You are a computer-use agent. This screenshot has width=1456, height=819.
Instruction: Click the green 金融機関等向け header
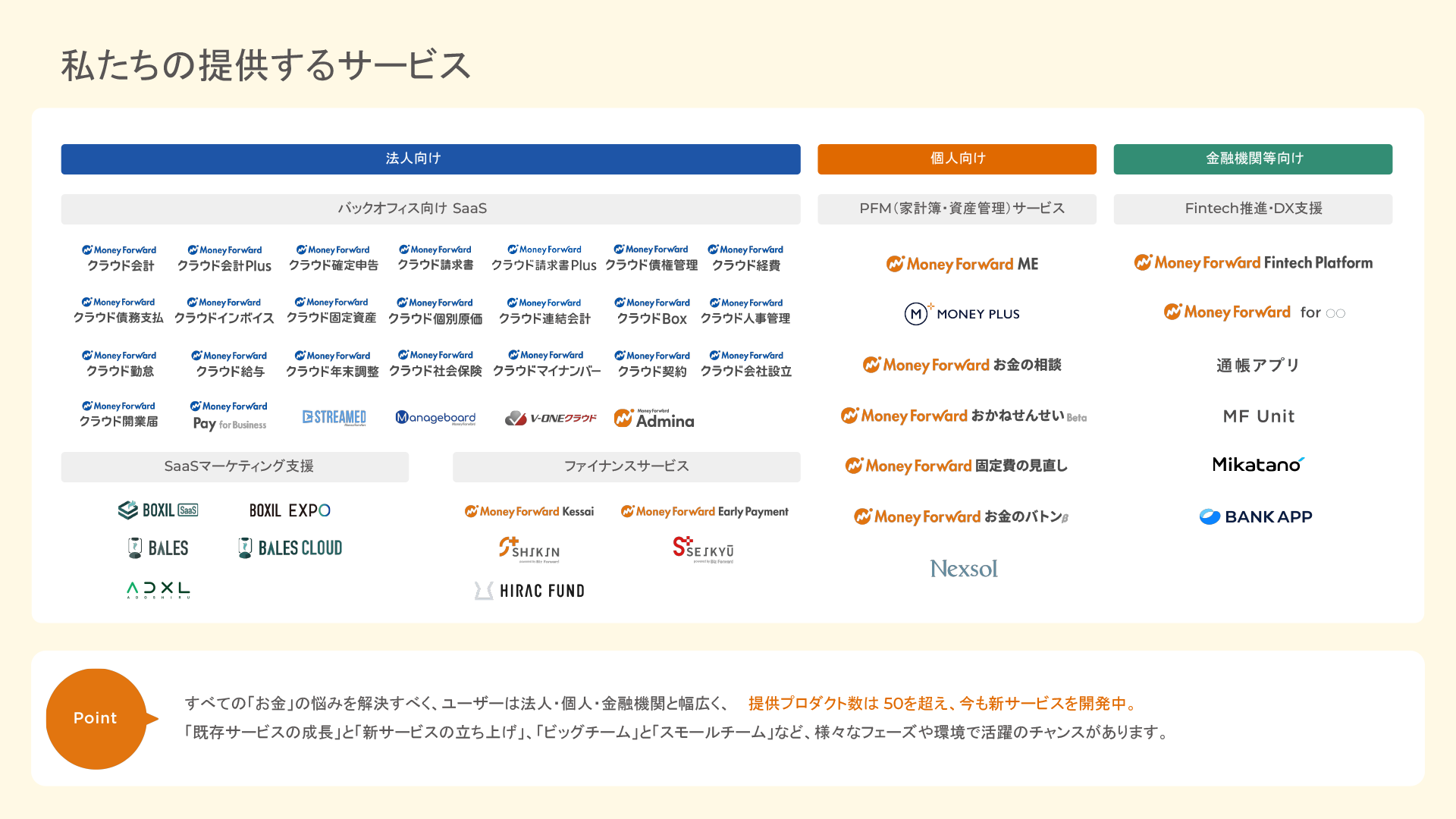[x=1253, y=159]
